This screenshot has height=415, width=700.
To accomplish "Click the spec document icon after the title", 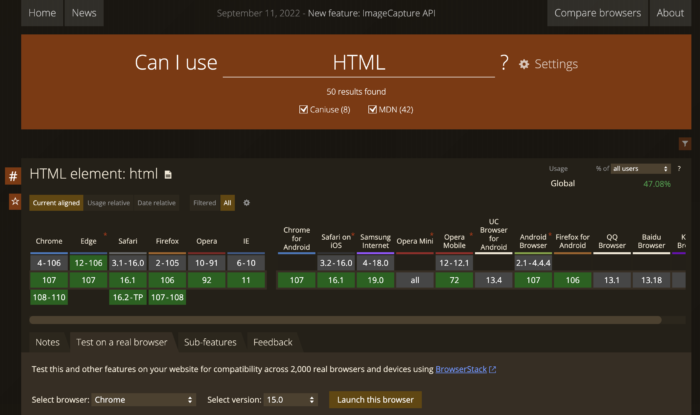I will click(x=168, y=174).
